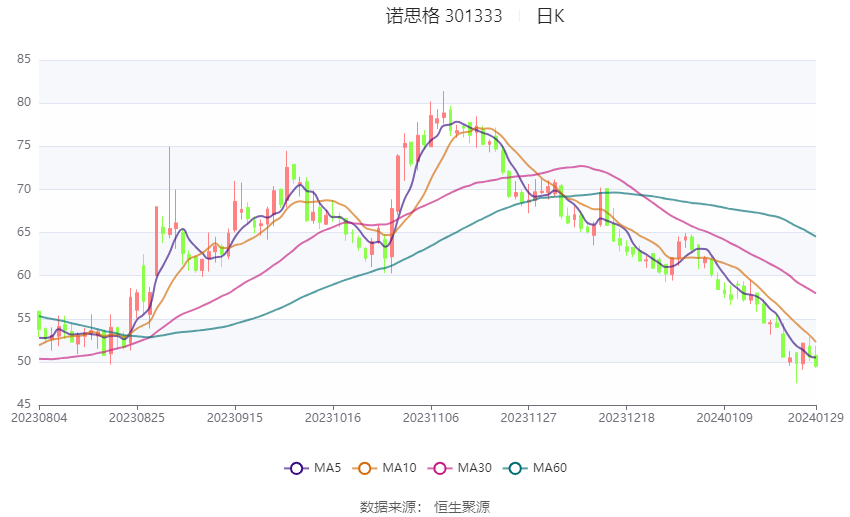
Task: Click the 20231127 x-axis date label
Action: tap(529, 418)
